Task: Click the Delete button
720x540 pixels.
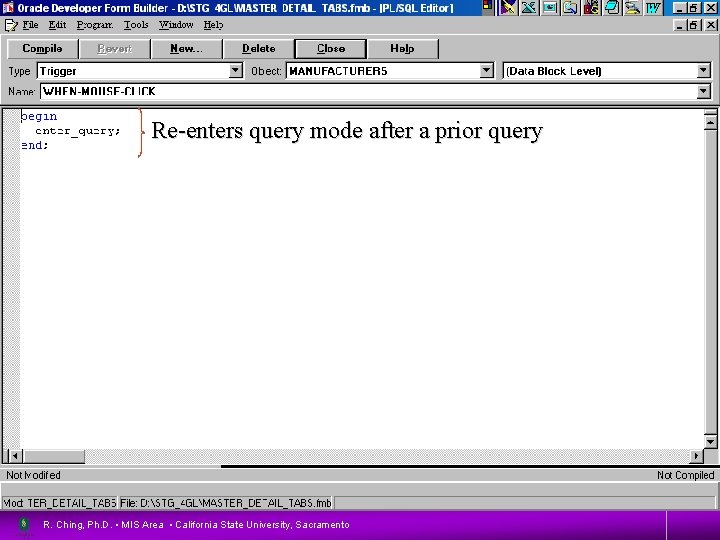Action: [x=259, y=49]
